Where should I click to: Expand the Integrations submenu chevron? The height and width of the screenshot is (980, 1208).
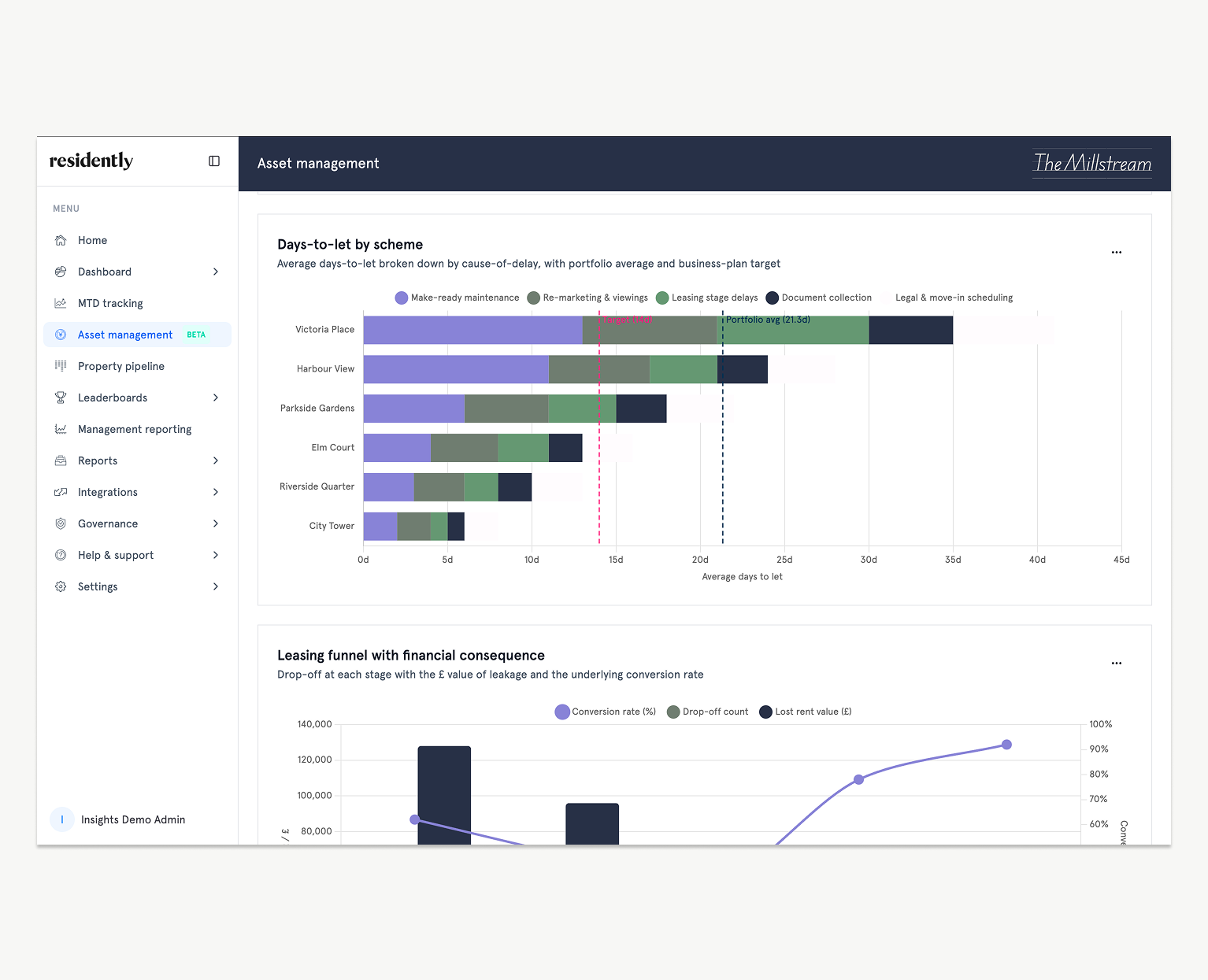click(216, 492)
